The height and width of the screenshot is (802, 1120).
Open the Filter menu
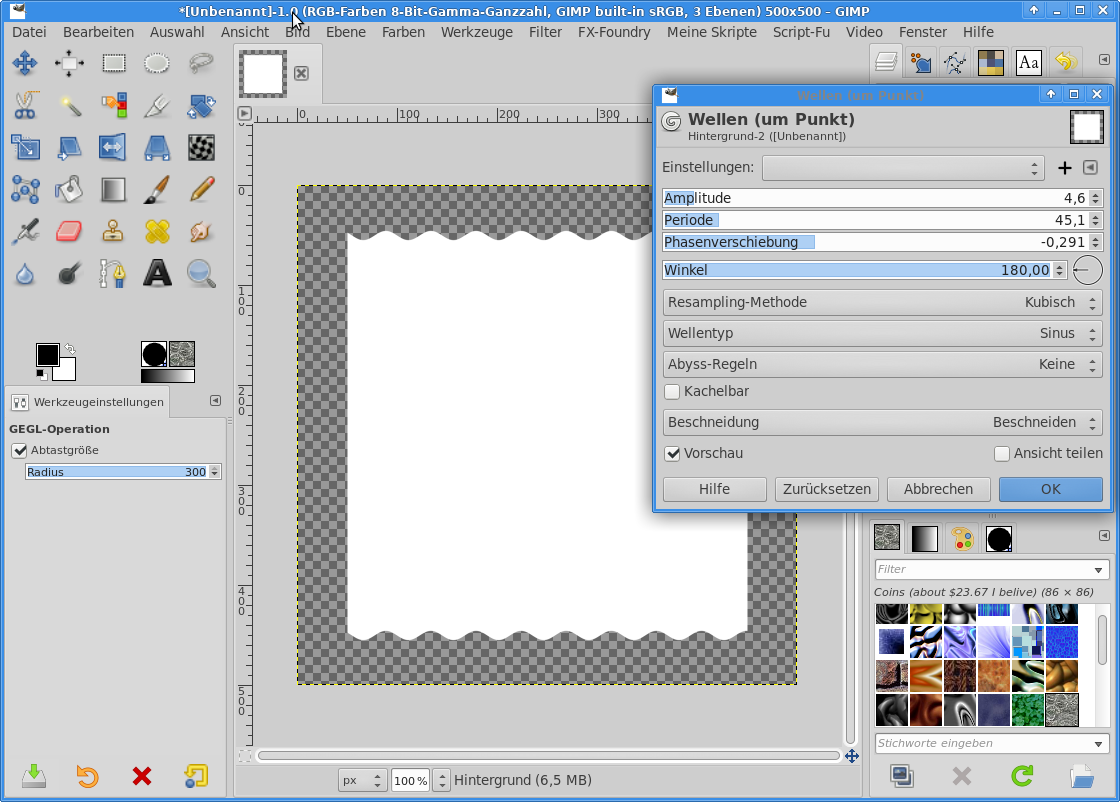(x=545, y=32)
